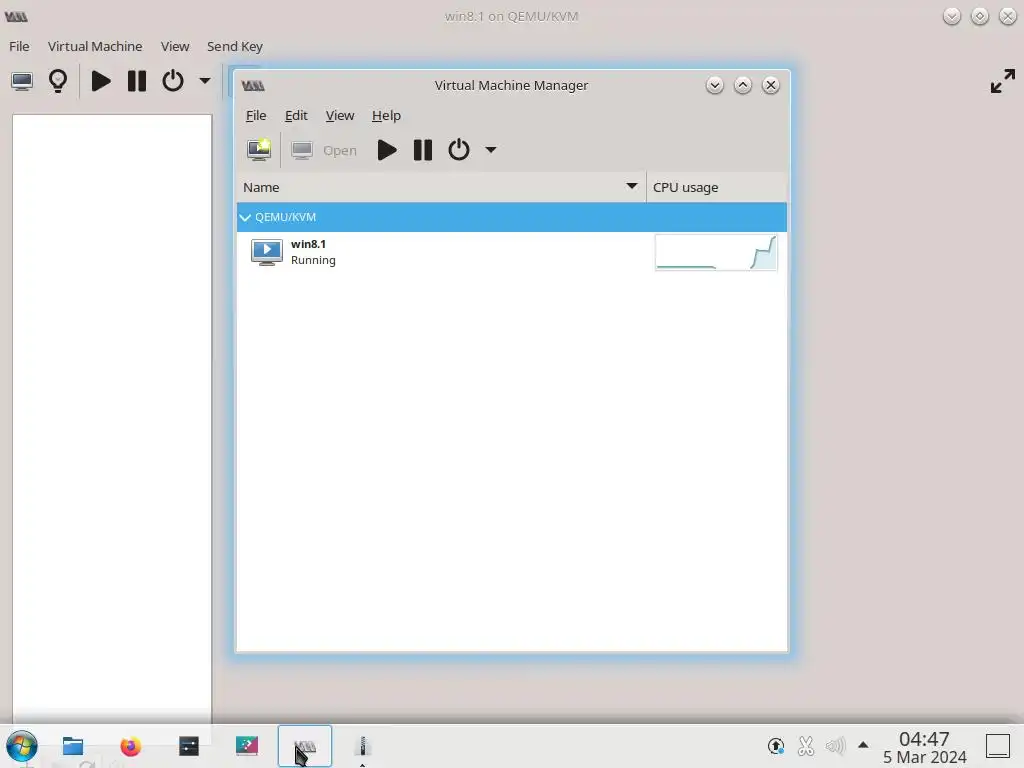Open the shutdown options dropdown in Virtual Machine Manager
This screenshot has width=1024, height=768.
pos(490,150)
